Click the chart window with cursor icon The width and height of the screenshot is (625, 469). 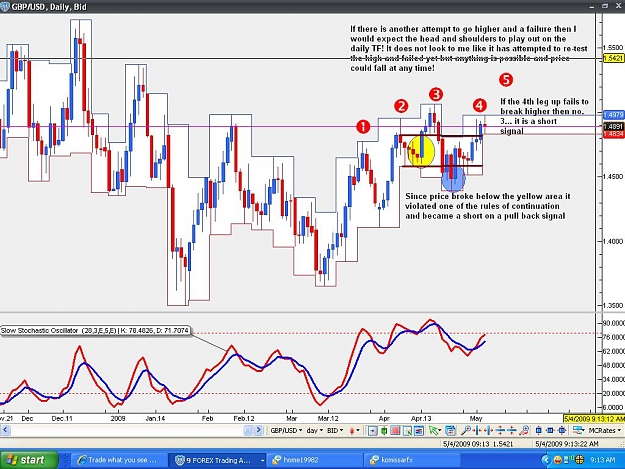tap(407, 431)
